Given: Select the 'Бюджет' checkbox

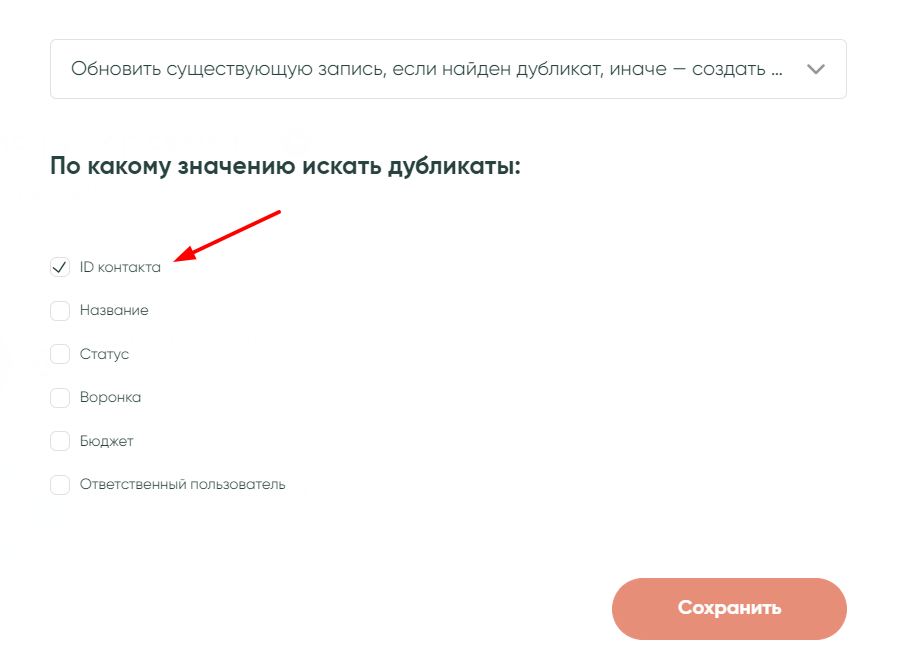Looking at the screenshot, I should [60, 441].
